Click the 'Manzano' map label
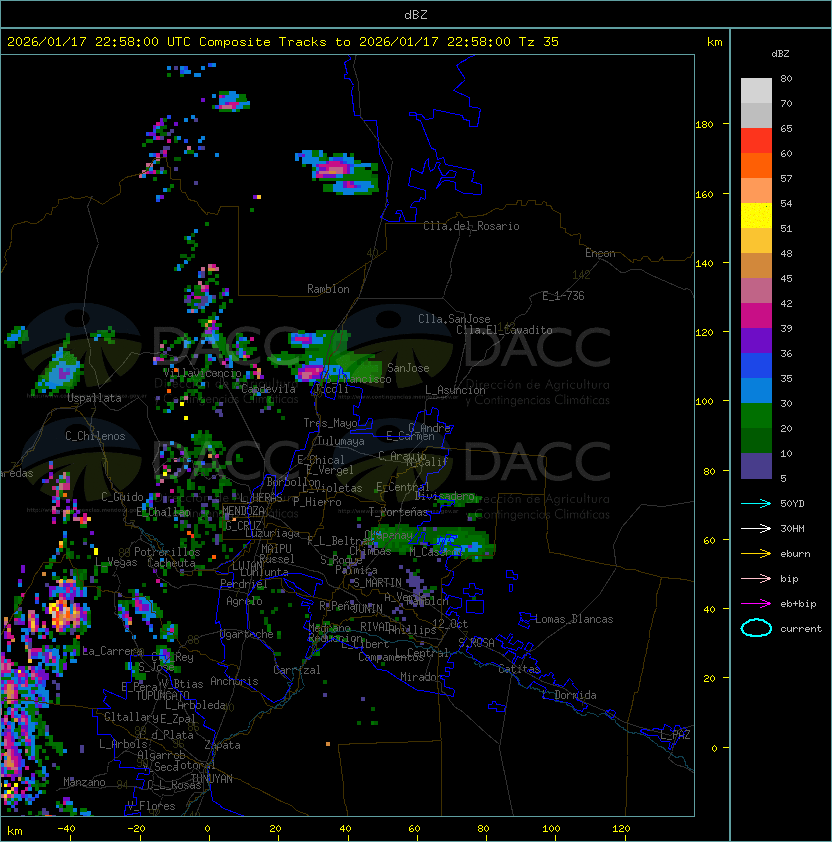The height and width of the screenshot is (842, 832). click(84, 782)
